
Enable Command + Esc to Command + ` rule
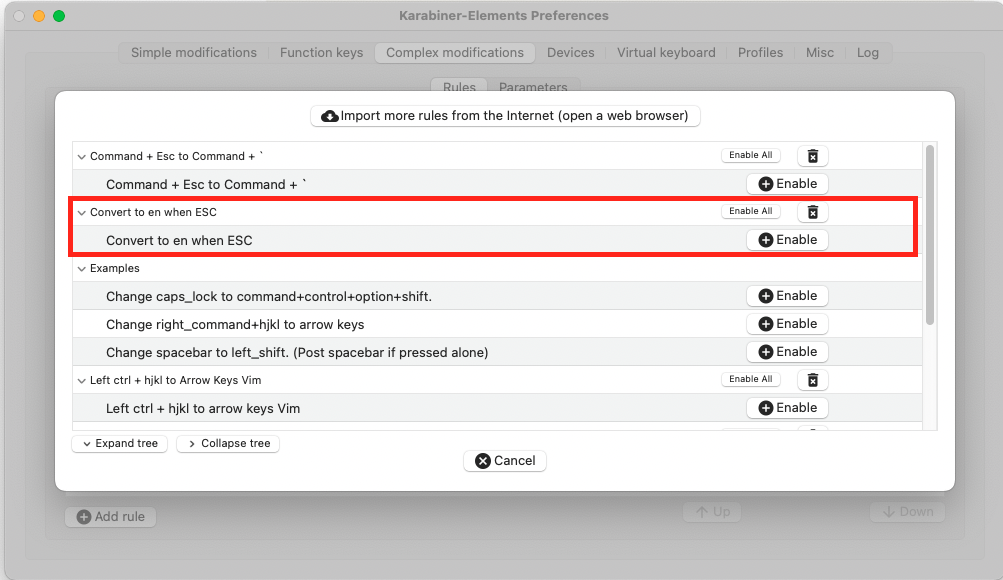787,184
